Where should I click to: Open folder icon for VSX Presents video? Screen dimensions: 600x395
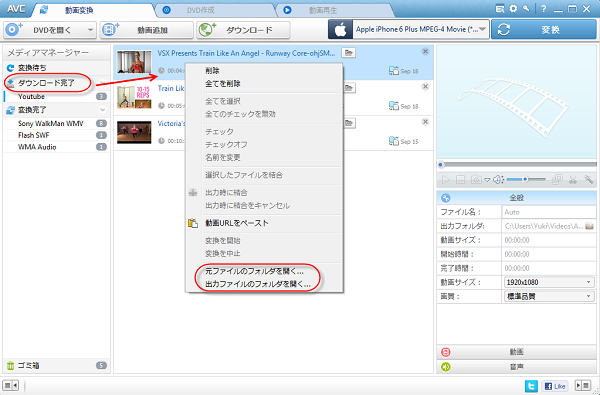pyautogui.click(x=348, y=53)
